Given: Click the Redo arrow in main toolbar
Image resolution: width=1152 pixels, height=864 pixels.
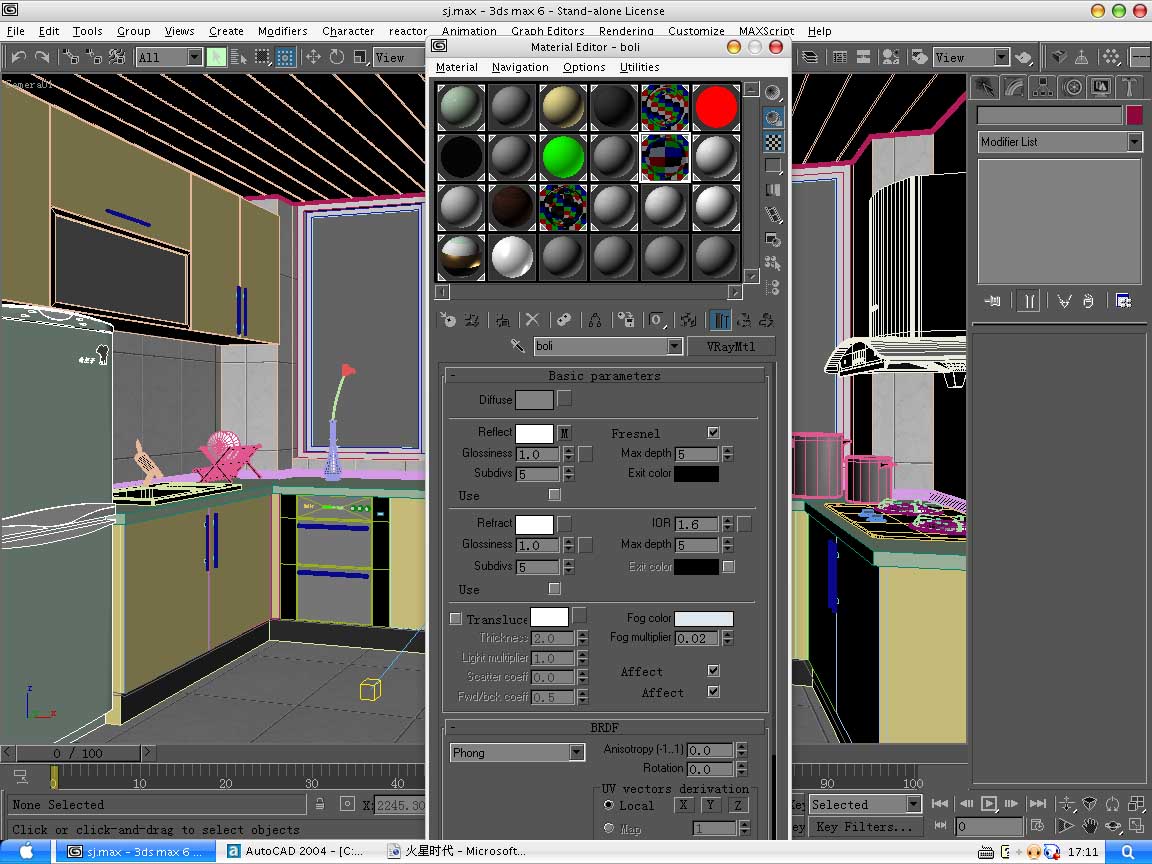Looking at the screenshot, I should click(x=43, y=57).
